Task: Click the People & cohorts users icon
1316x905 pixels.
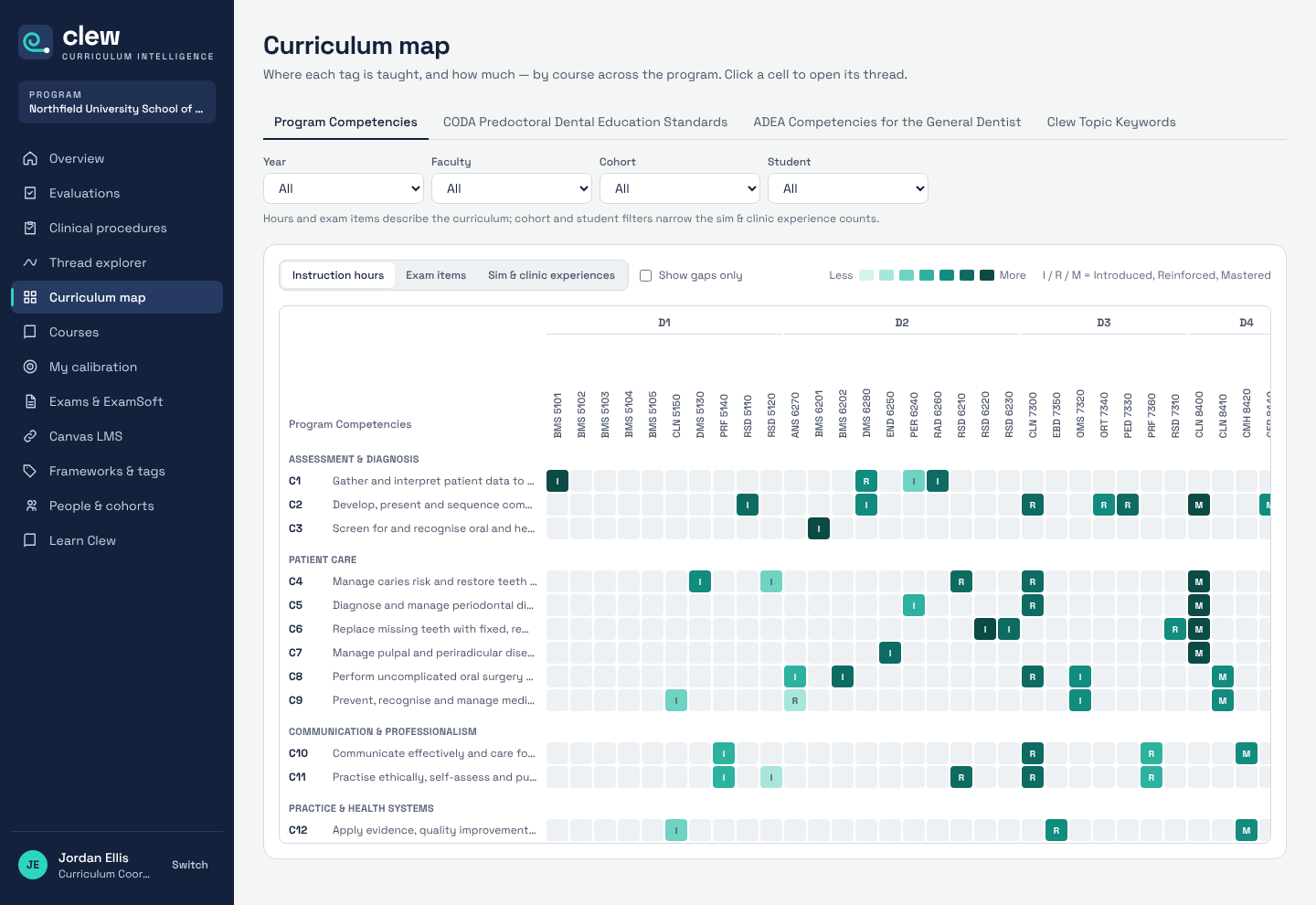Action: pyautogui.click(x=30, y=506)
